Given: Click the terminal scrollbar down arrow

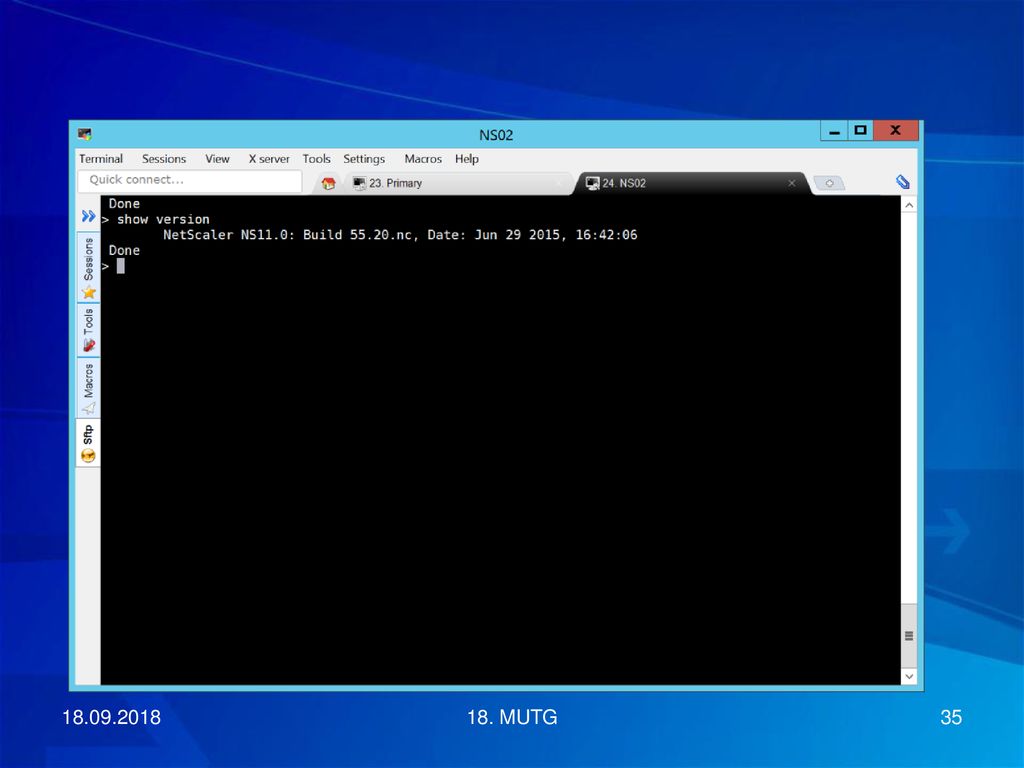Looking at the screenshot, I should (909, 677).
